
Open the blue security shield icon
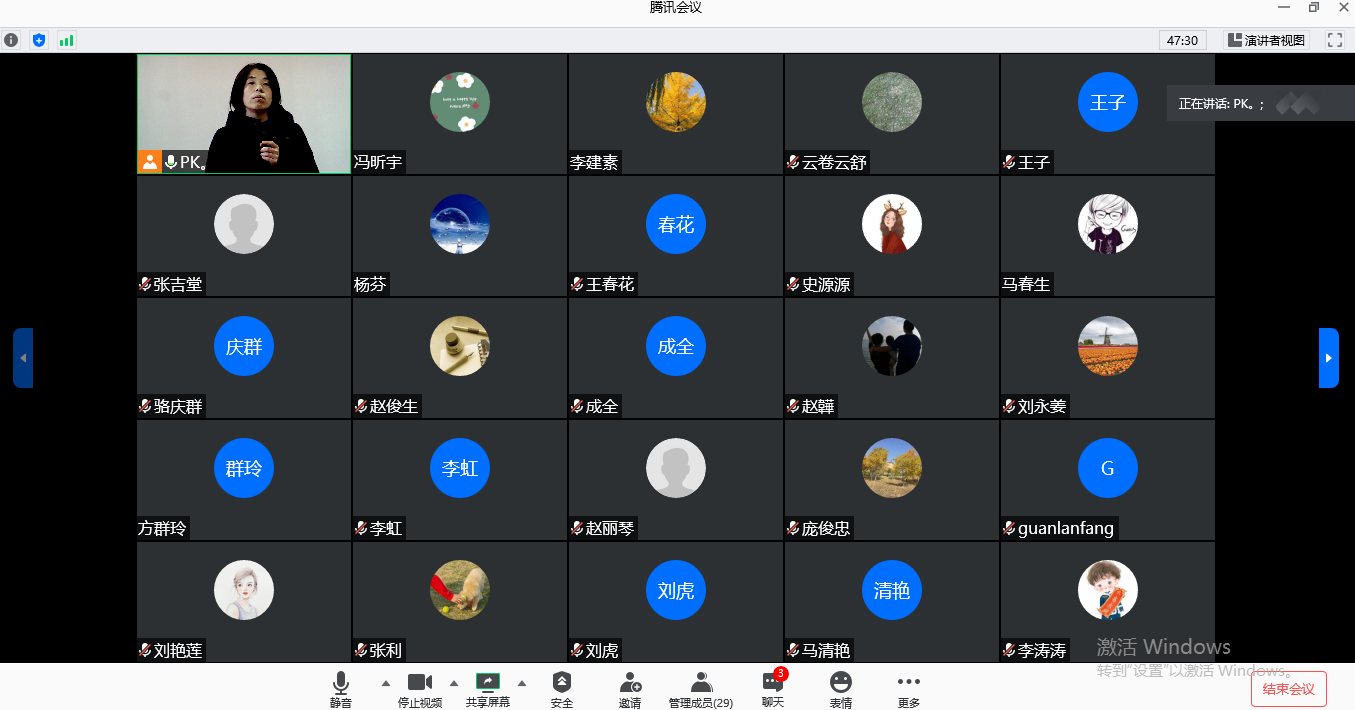(39, 40)
